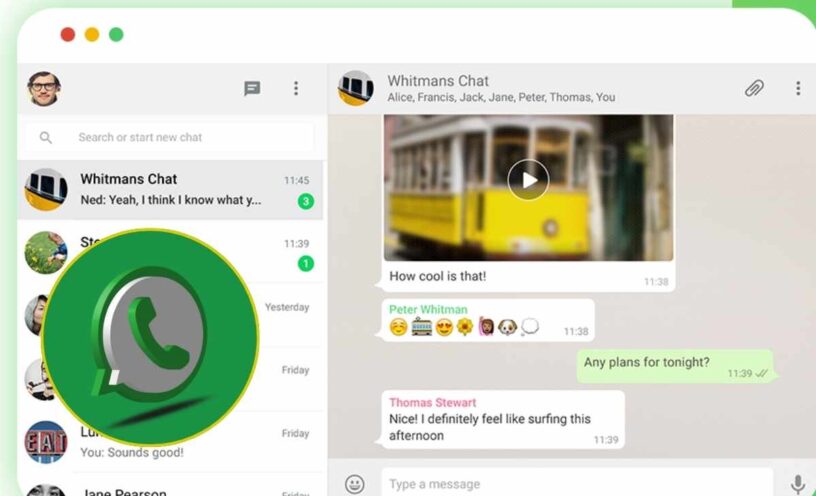Click the surfing this afternoon message
The width and height of the screenshot is (816, 496).
click(503, 419)
